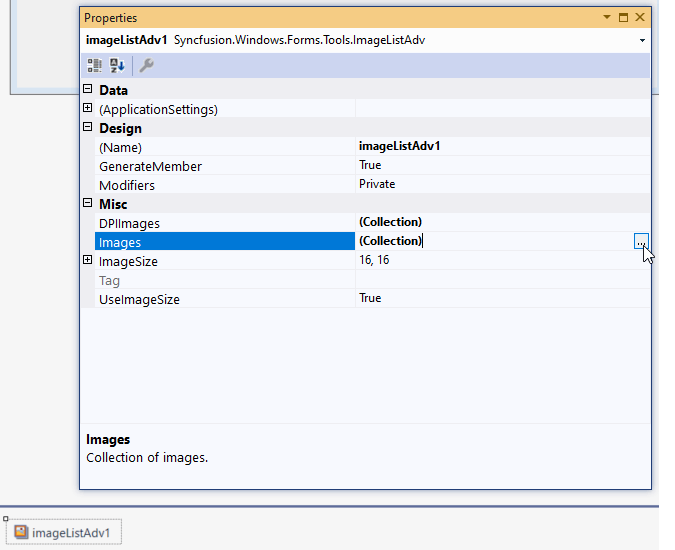Expand the (ApplicationSettings) node
The image size is (675, 550).
pos(87,108)
